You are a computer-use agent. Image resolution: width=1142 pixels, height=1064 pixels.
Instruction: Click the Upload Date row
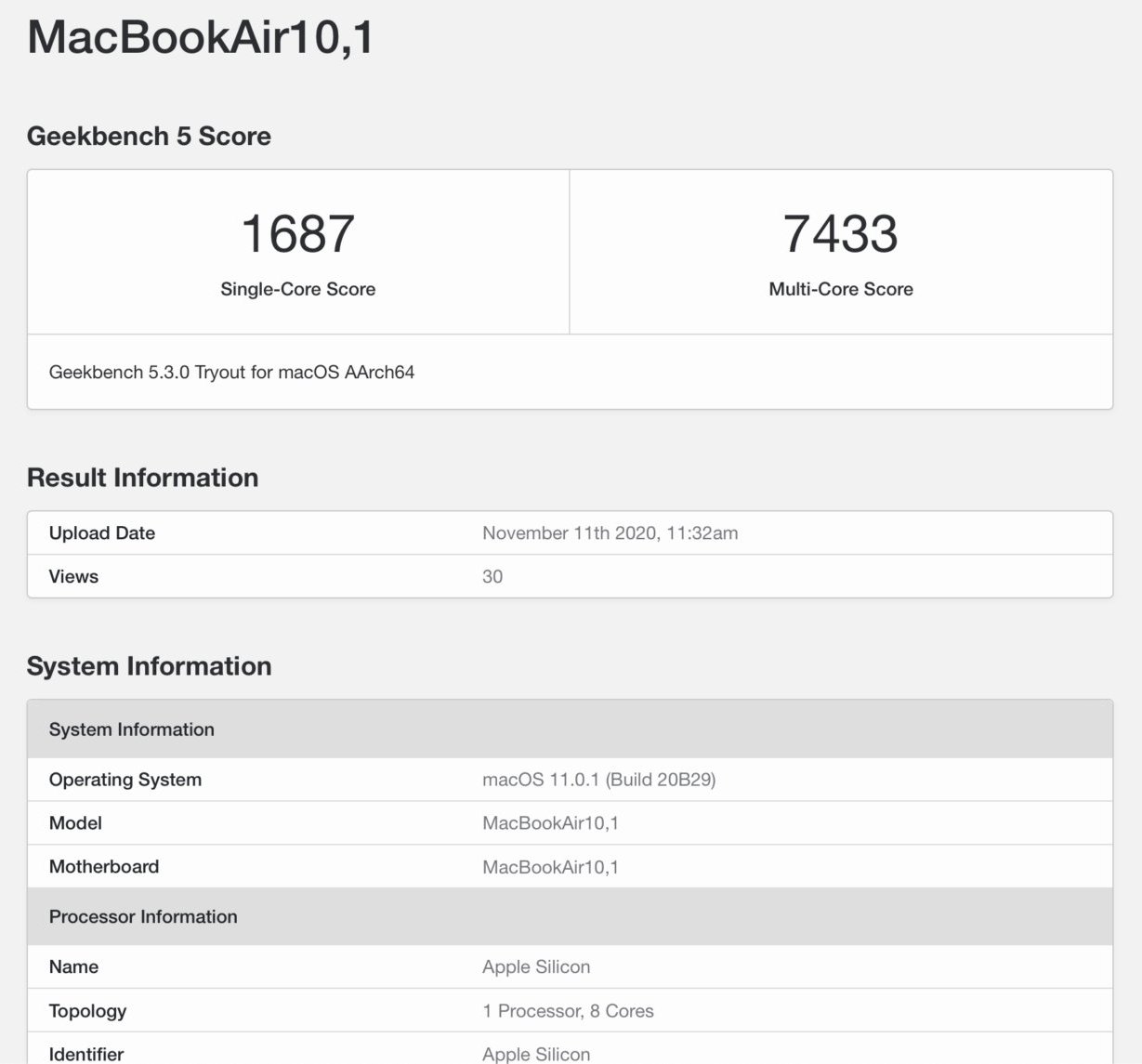(x=102, y=532)
